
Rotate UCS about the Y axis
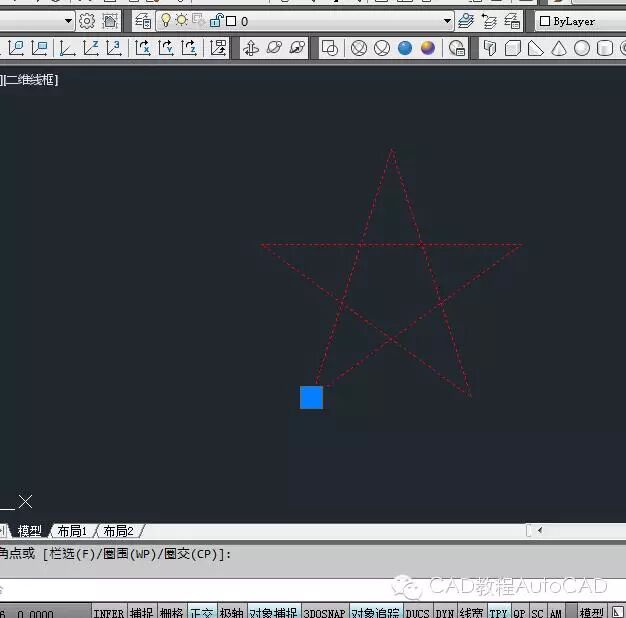166,48
